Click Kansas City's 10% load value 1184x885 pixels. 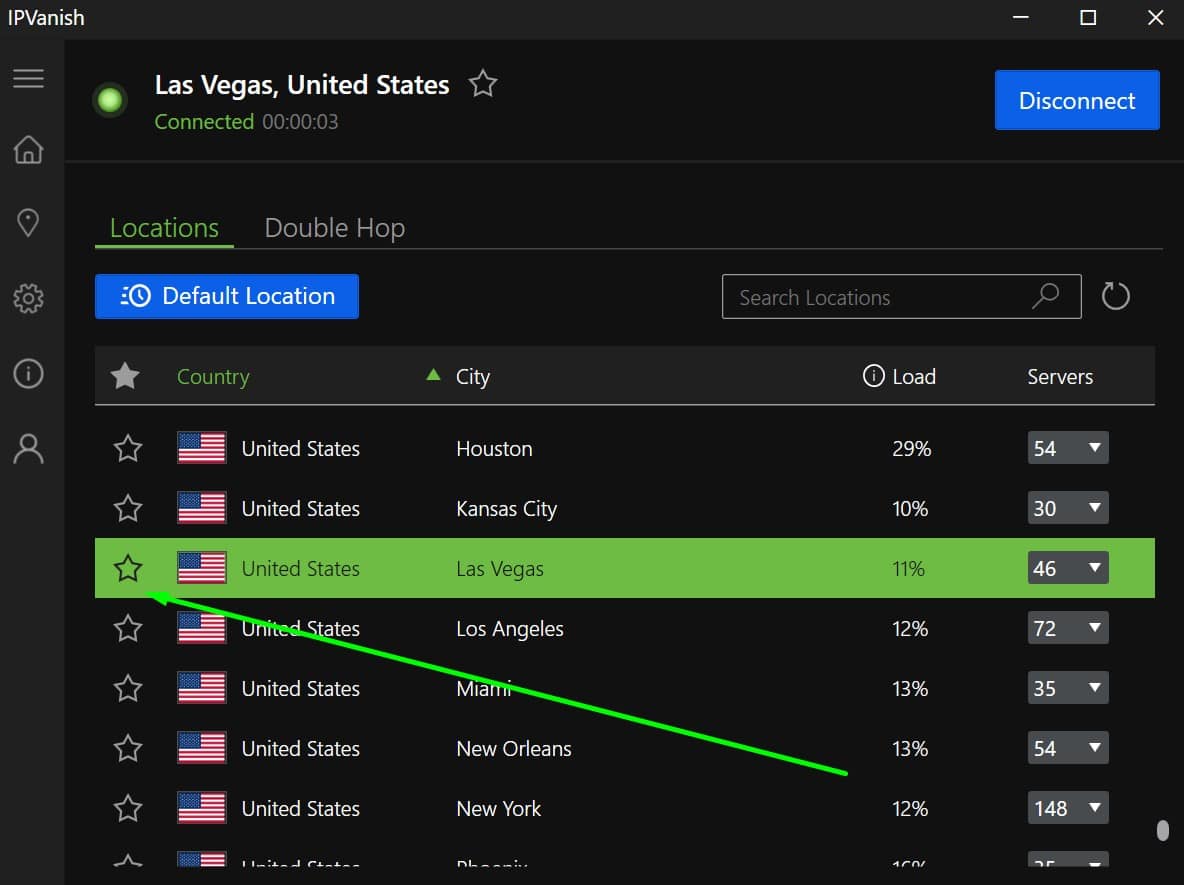pyautogui.click(x=910, y=508)
